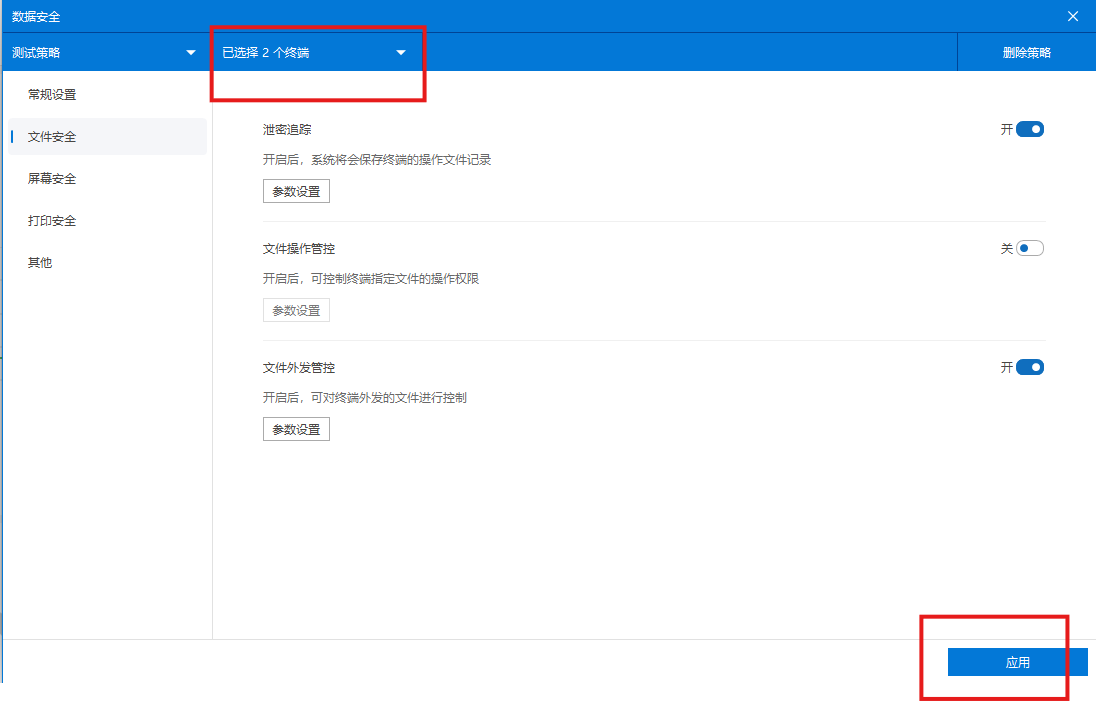This screenshot has height=701, width=1096.
Task: Open the dropdown arrow next to 测试策略
Action: [190, 52]
